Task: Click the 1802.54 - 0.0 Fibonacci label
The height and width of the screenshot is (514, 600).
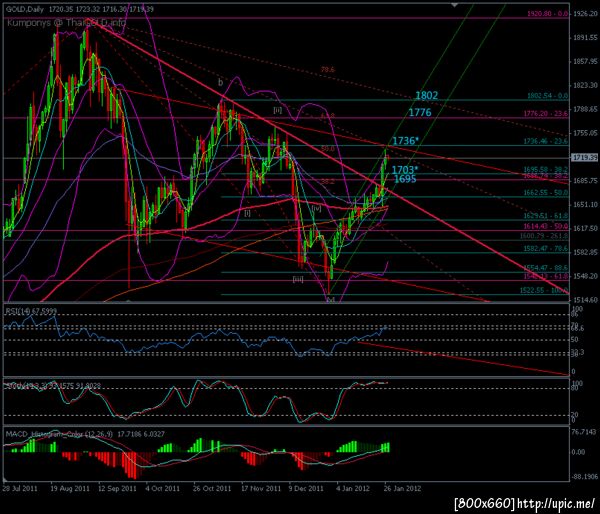Action: pyautogui.click(x=548, y=96)
